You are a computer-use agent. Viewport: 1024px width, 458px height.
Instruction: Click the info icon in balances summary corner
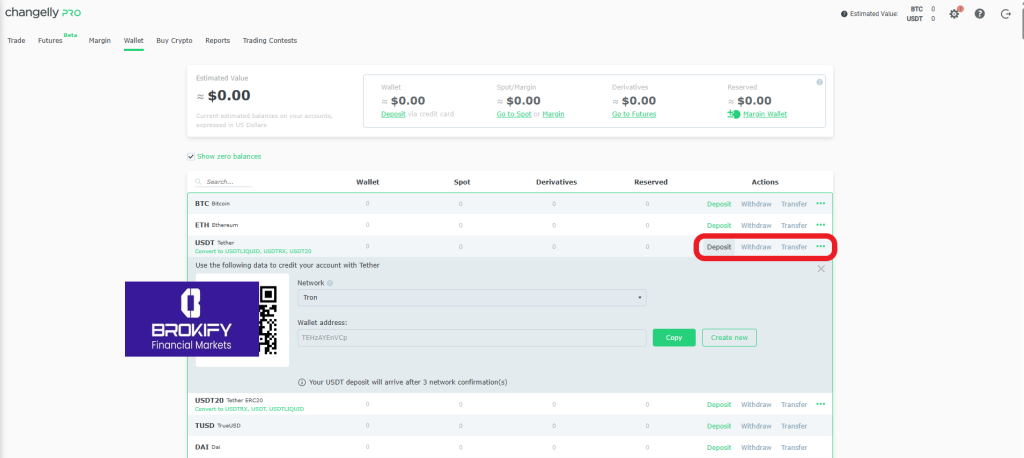819,82
